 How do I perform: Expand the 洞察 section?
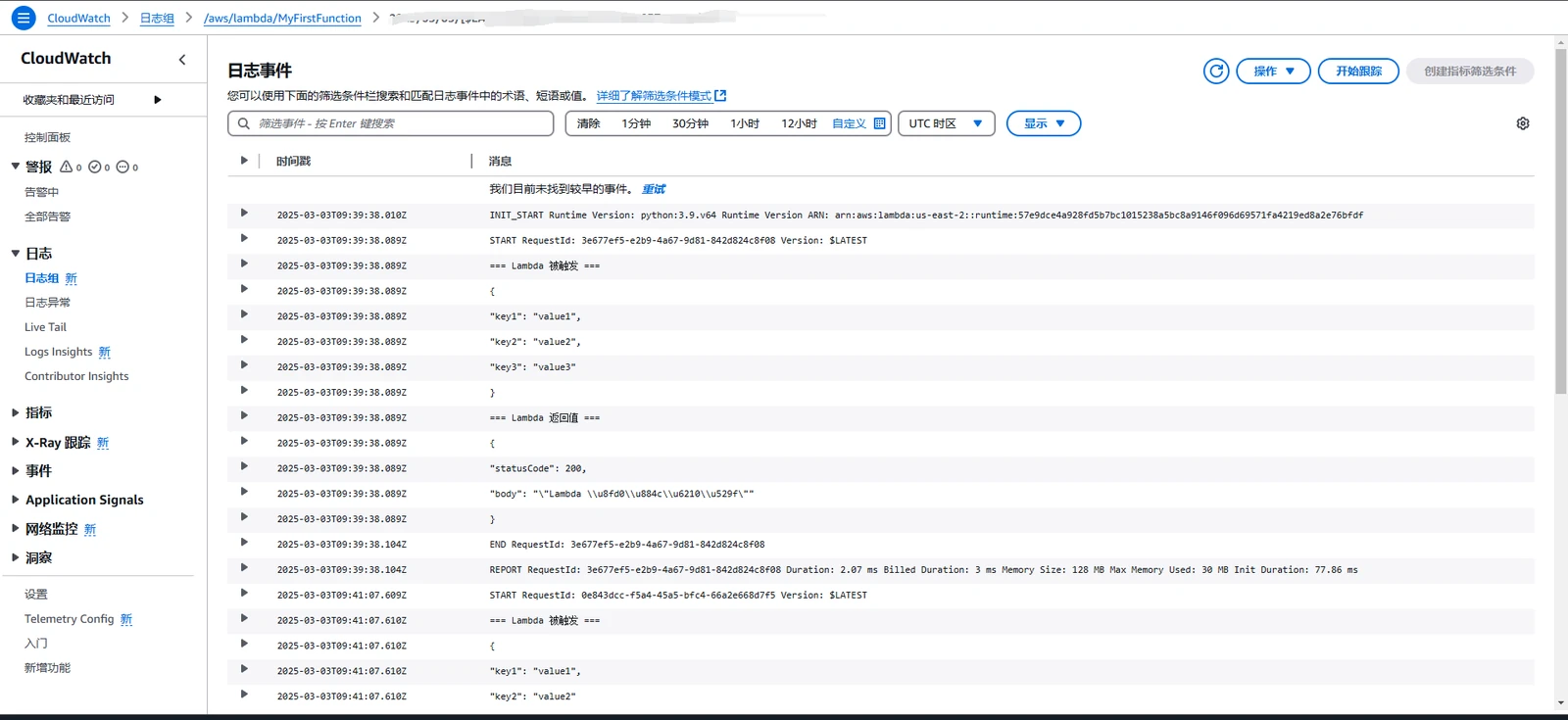coord(16,557)
